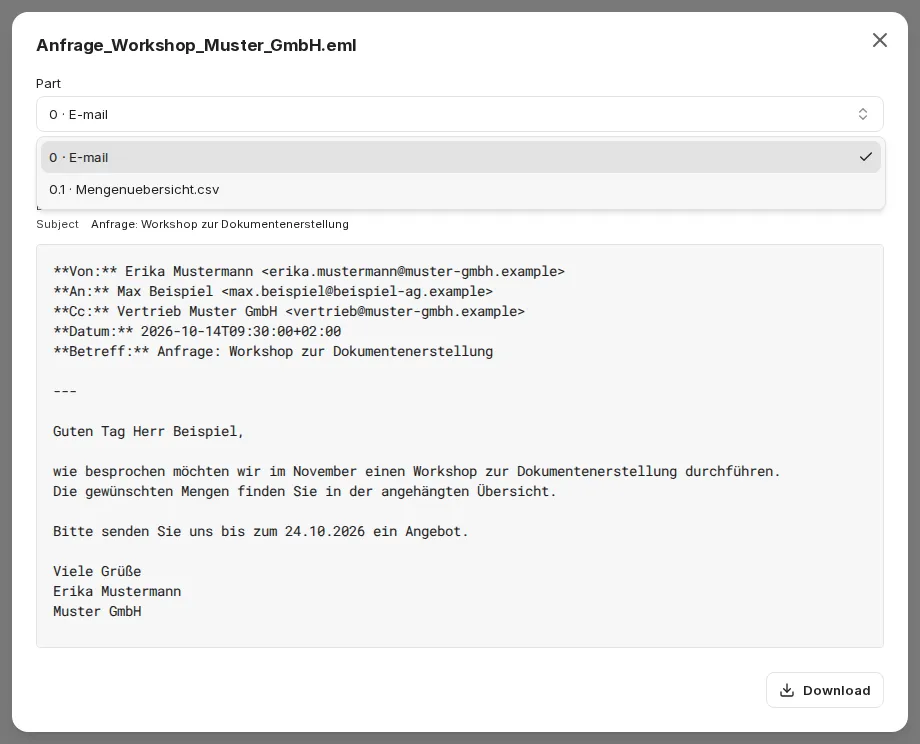
Task: Click the '**An:**' recipient line
Action: tap(273, 291)
